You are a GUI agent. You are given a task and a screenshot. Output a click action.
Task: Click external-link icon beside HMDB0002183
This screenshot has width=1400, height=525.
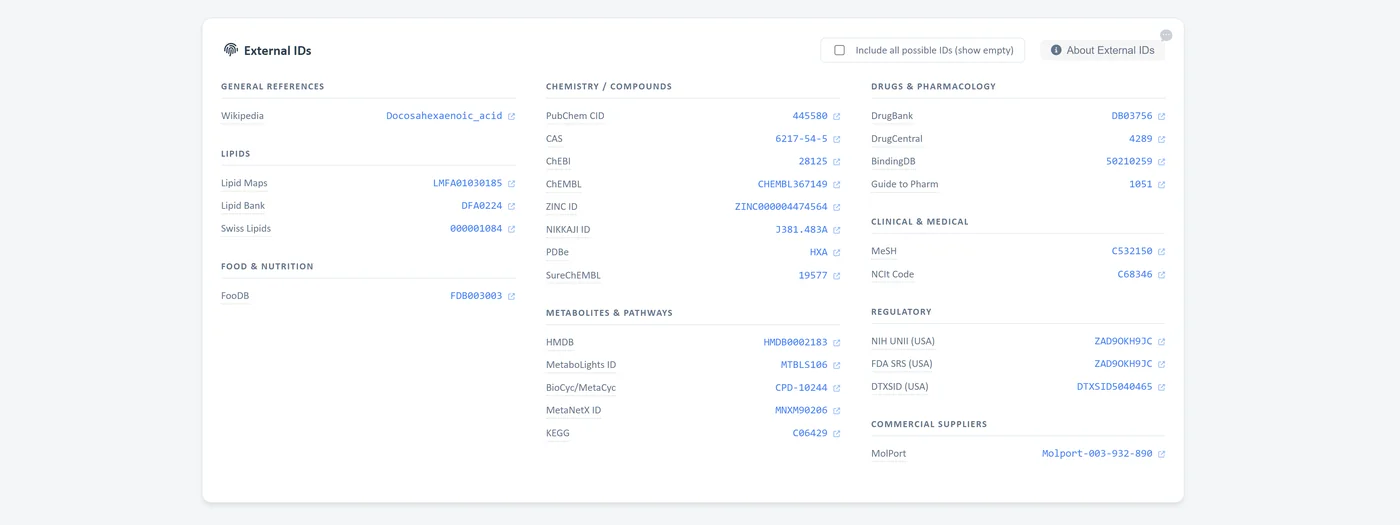(x=836, y=343)
